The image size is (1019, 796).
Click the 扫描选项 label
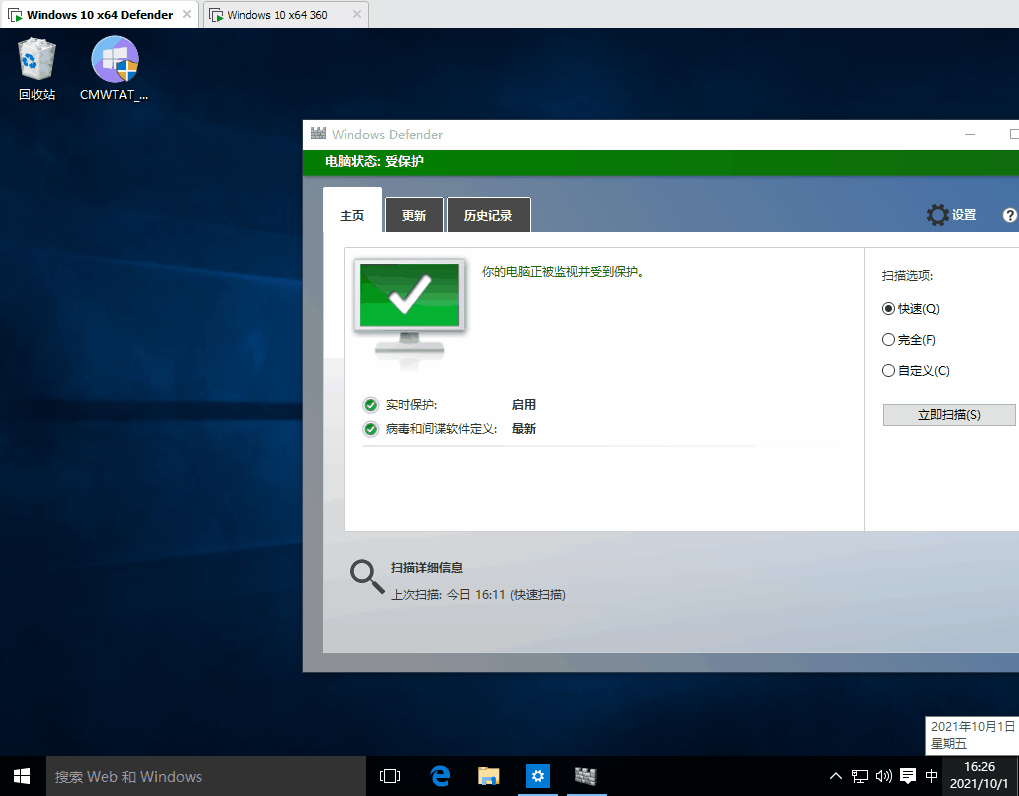click(907, 276)
